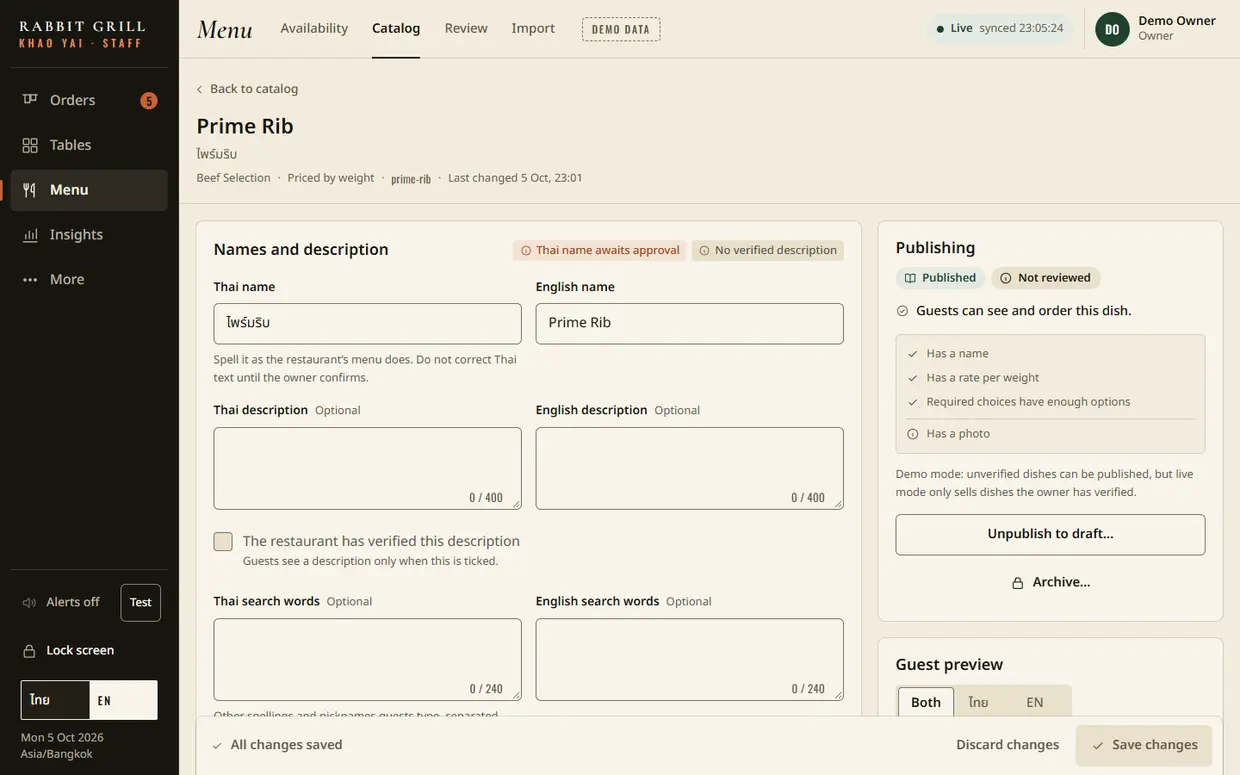This screenshot has width=1240, height=775.
Task: Click the Orders count badge 5
Action: pyautogui.click(x=149, y=100)
